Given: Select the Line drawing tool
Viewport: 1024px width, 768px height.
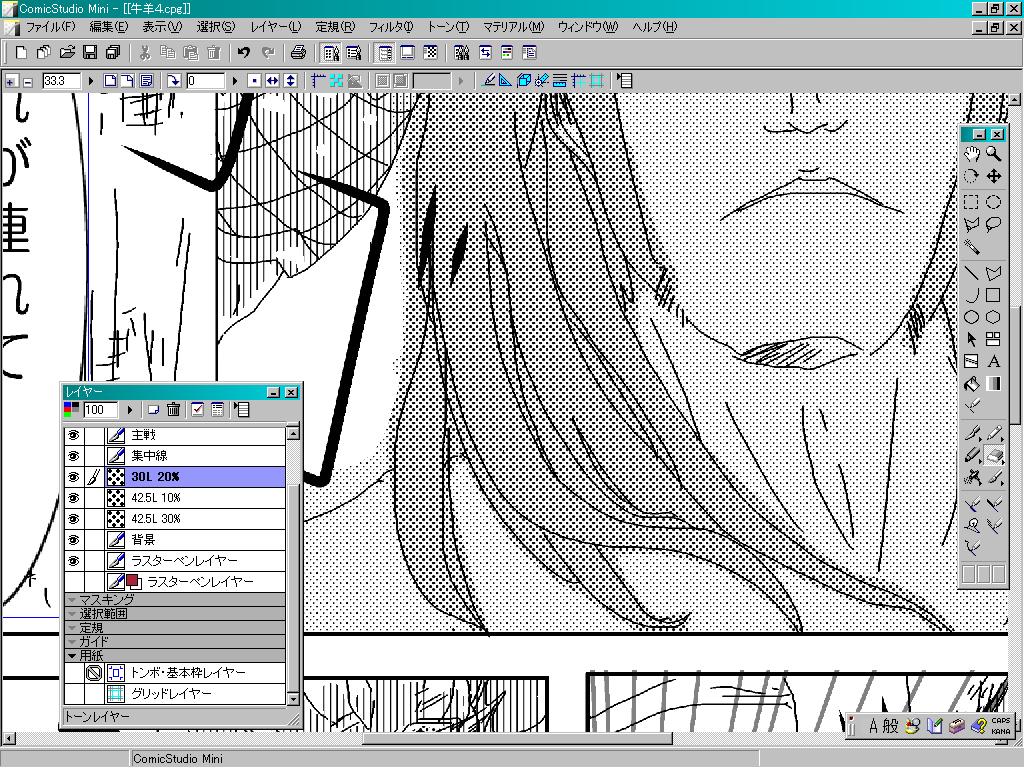Looking at the screenshot, I should coord(972,273).
